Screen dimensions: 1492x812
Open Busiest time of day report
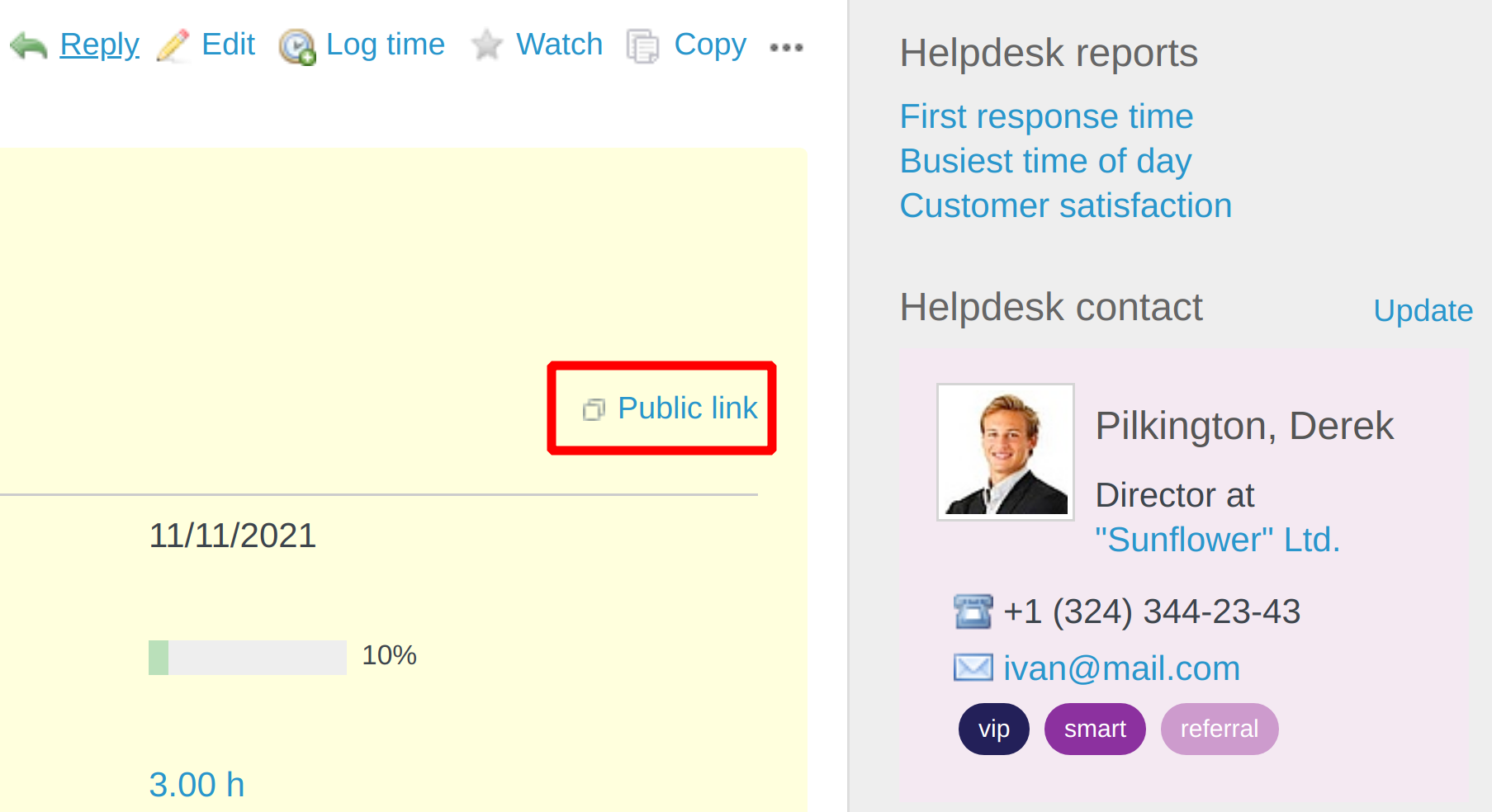point(1045,161)
